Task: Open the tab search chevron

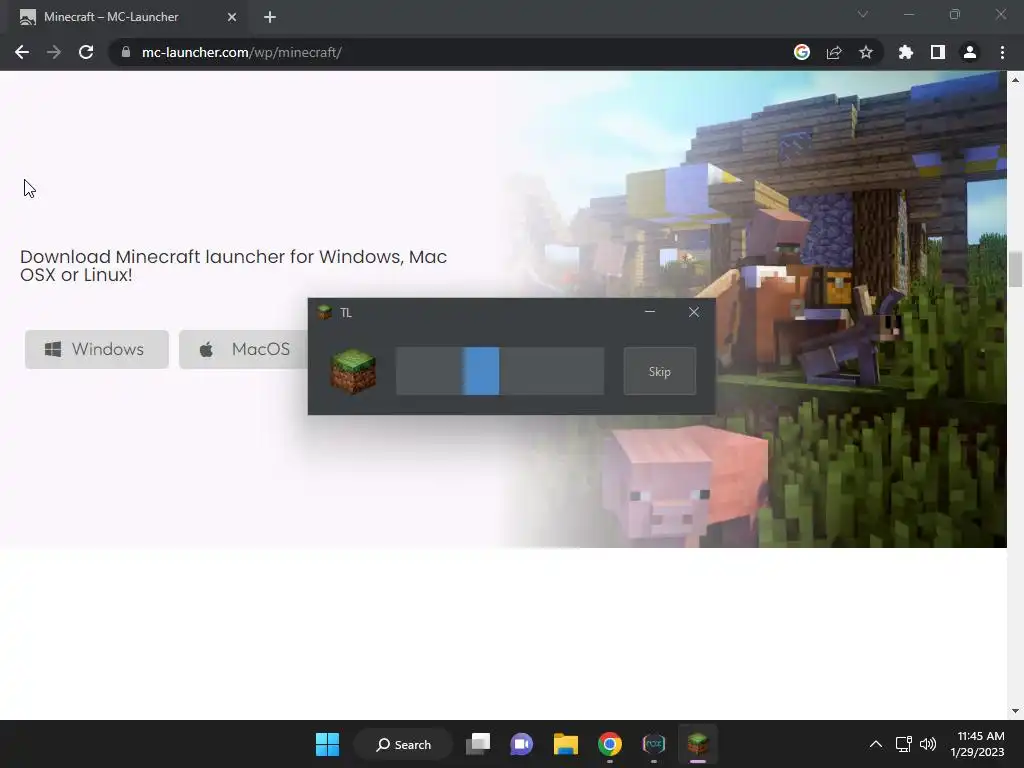Action: click(x=863, y=14)
